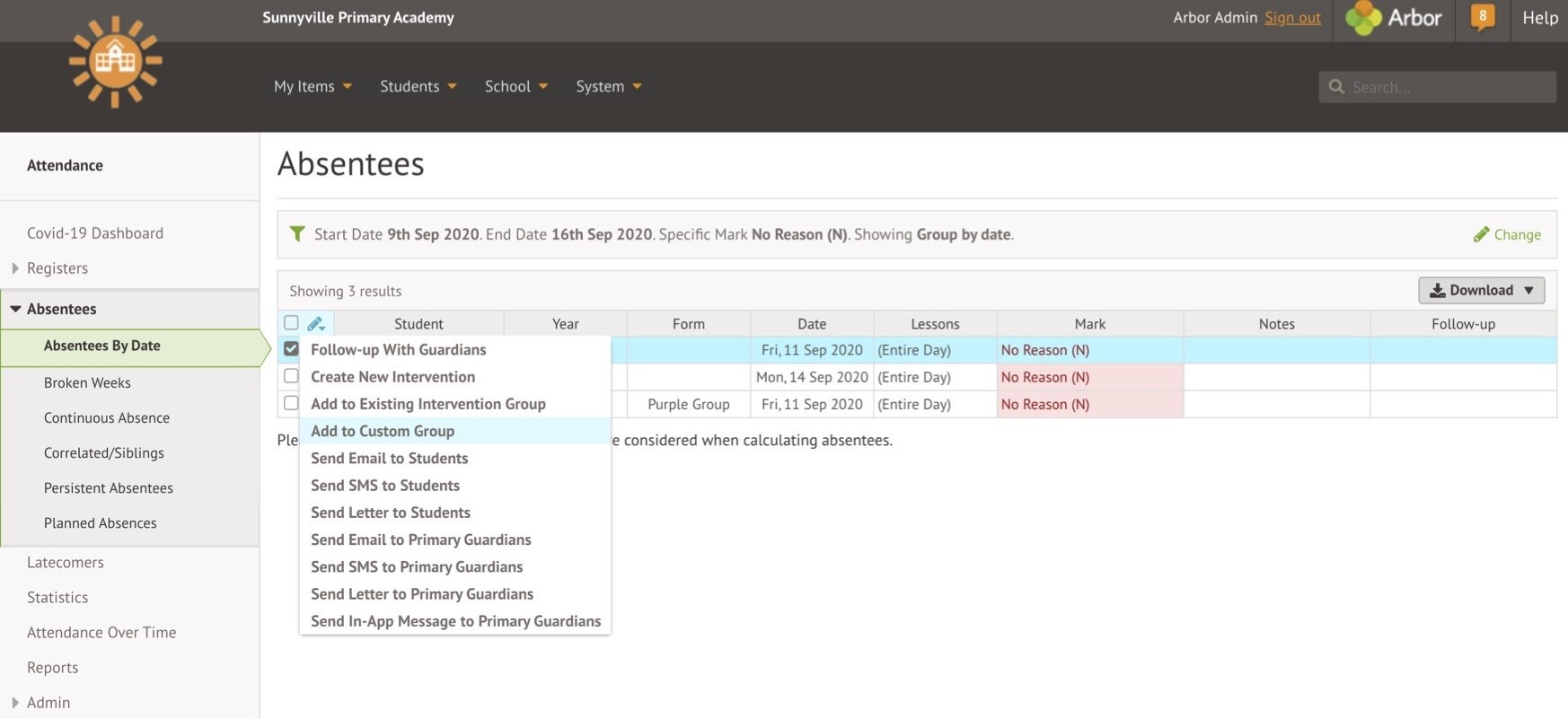Open Covid-19 Dashboard in sidebar
This screenshot has width=1568, height=719.
pos(95,232)
